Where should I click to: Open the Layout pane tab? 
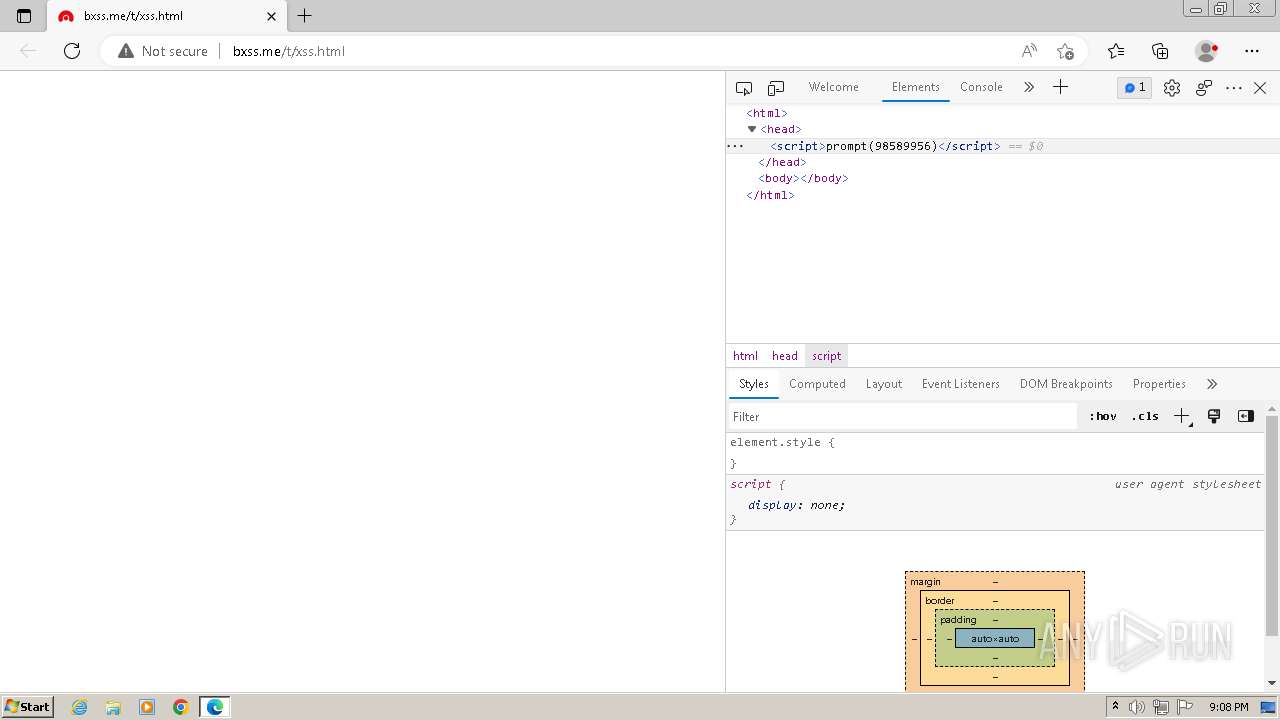click(884, 384)
